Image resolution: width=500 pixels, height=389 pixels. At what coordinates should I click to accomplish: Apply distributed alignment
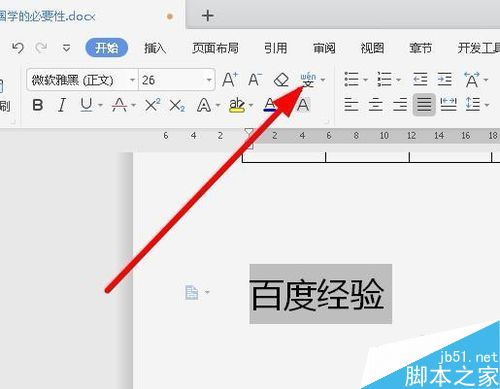(x=449, y=104)
